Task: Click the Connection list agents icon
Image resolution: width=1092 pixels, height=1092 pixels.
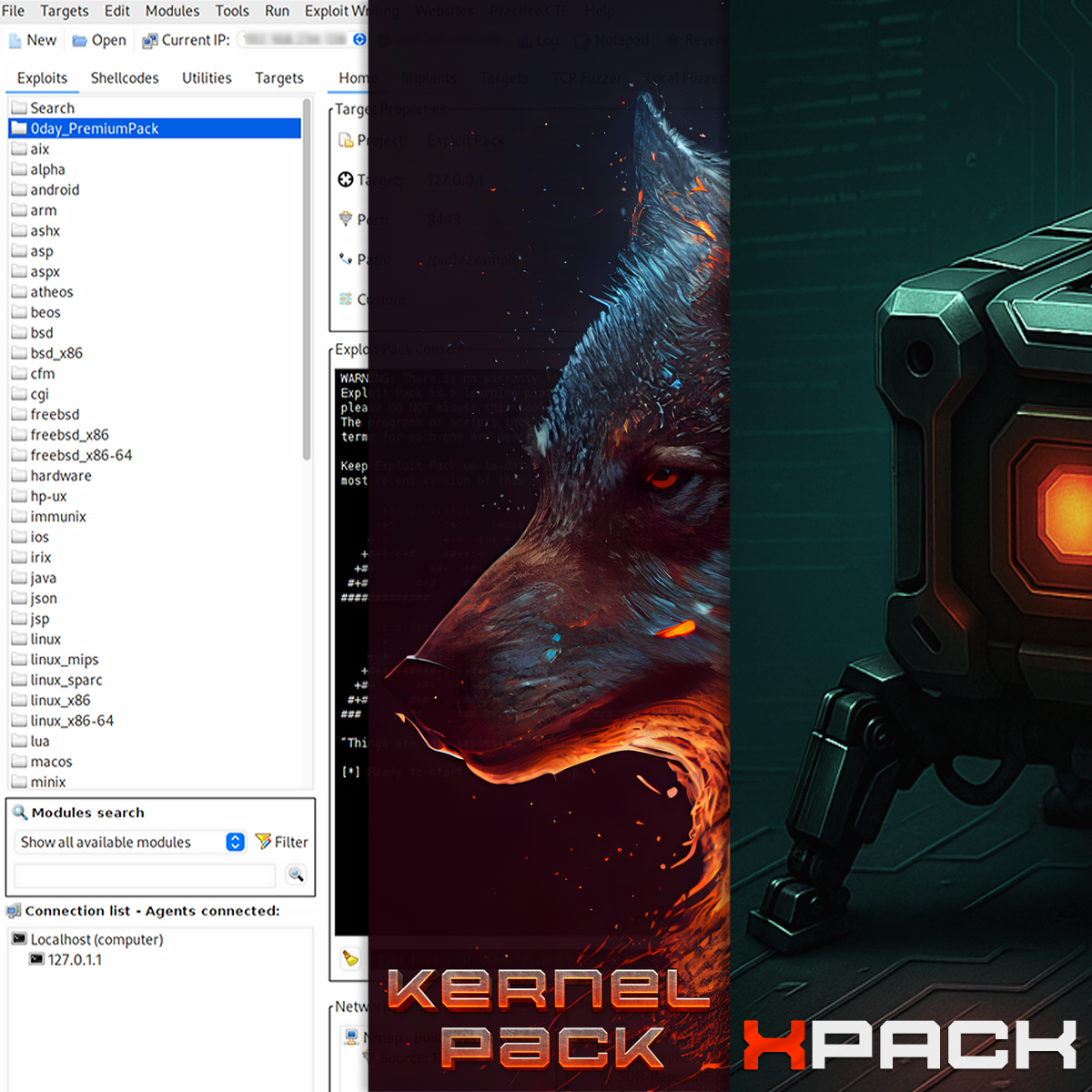Action: (13, 910)
